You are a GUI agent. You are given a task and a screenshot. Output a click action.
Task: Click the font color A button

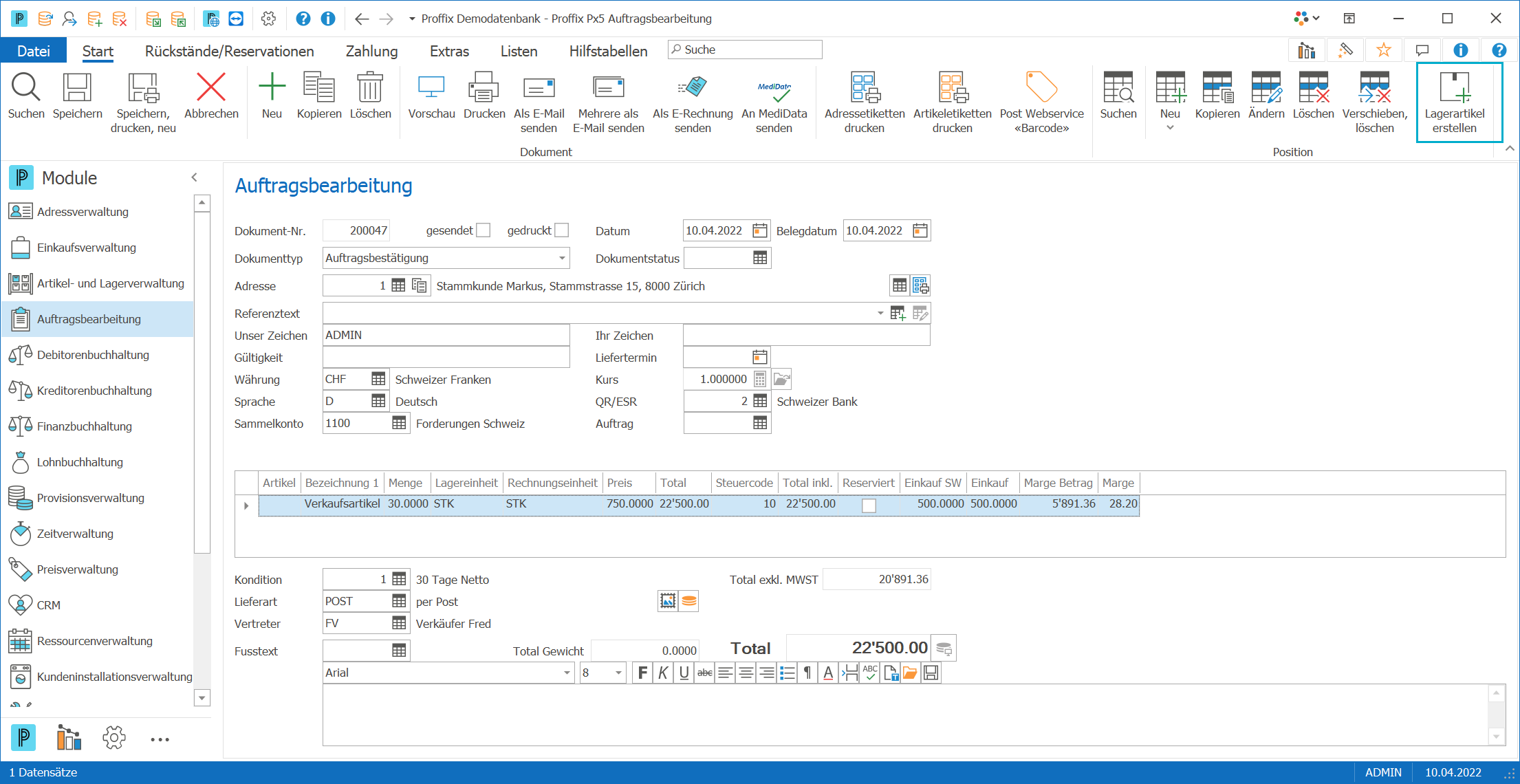pyautogui.click(x=828, y=673)
